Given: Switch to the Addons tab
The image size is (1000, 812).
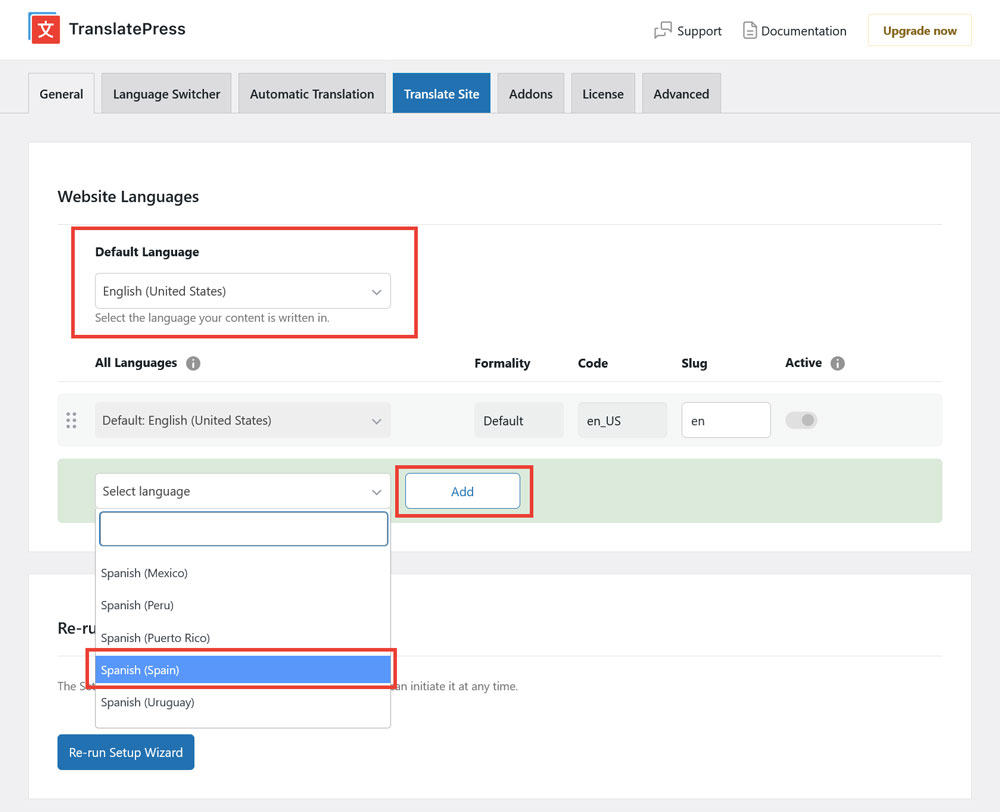Looking at the screenshot, I should point(530,93).
